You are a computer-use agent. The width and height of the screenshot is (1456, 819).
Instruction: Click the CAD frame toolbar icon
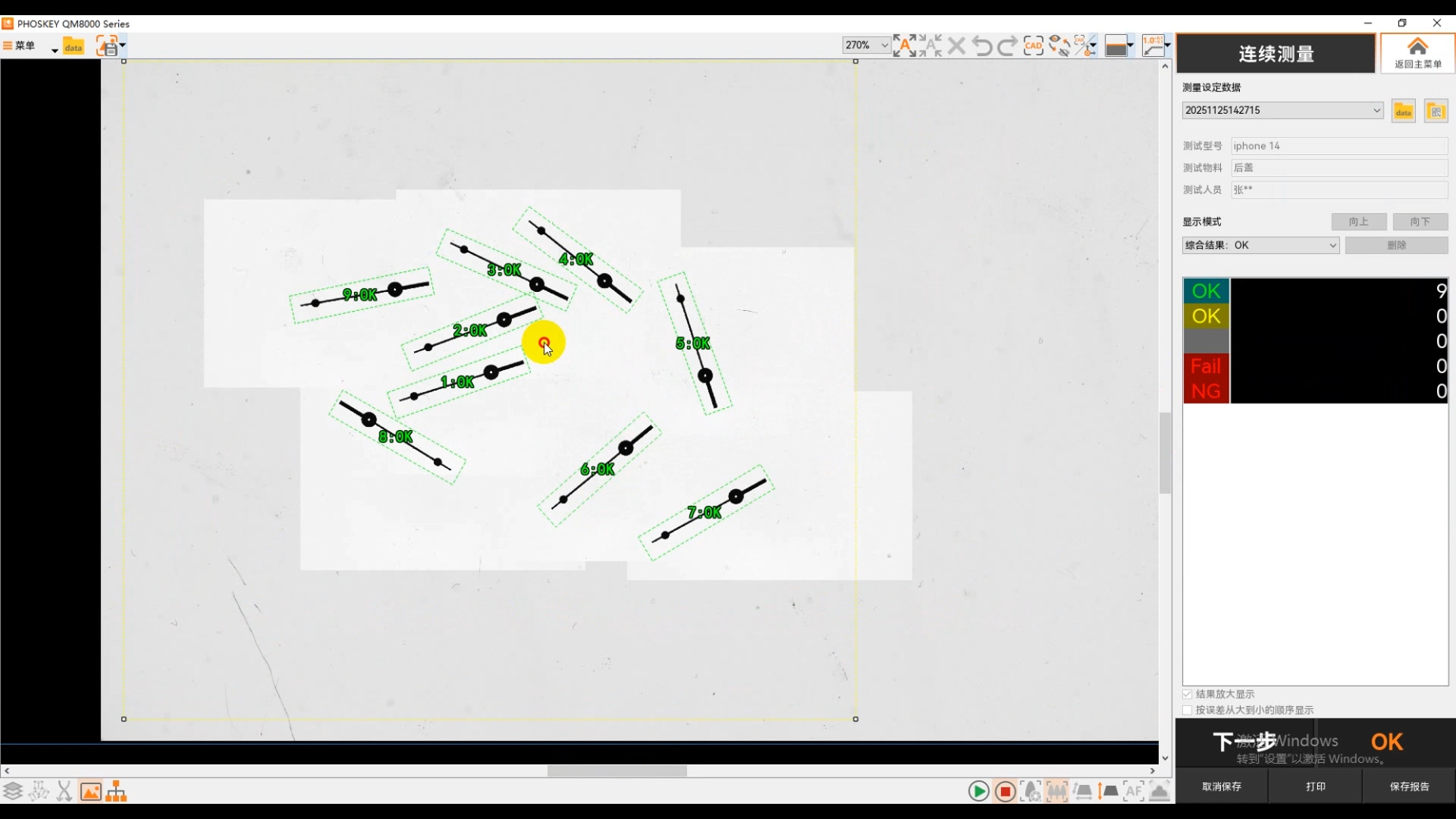pyautogui.click(x=1033, y=45)
